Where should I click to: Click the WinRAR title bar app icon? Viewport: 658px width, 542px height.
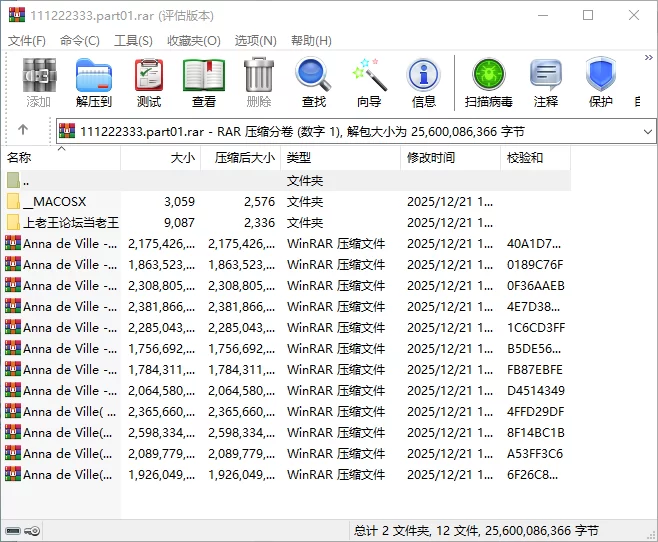pos(17,15)
